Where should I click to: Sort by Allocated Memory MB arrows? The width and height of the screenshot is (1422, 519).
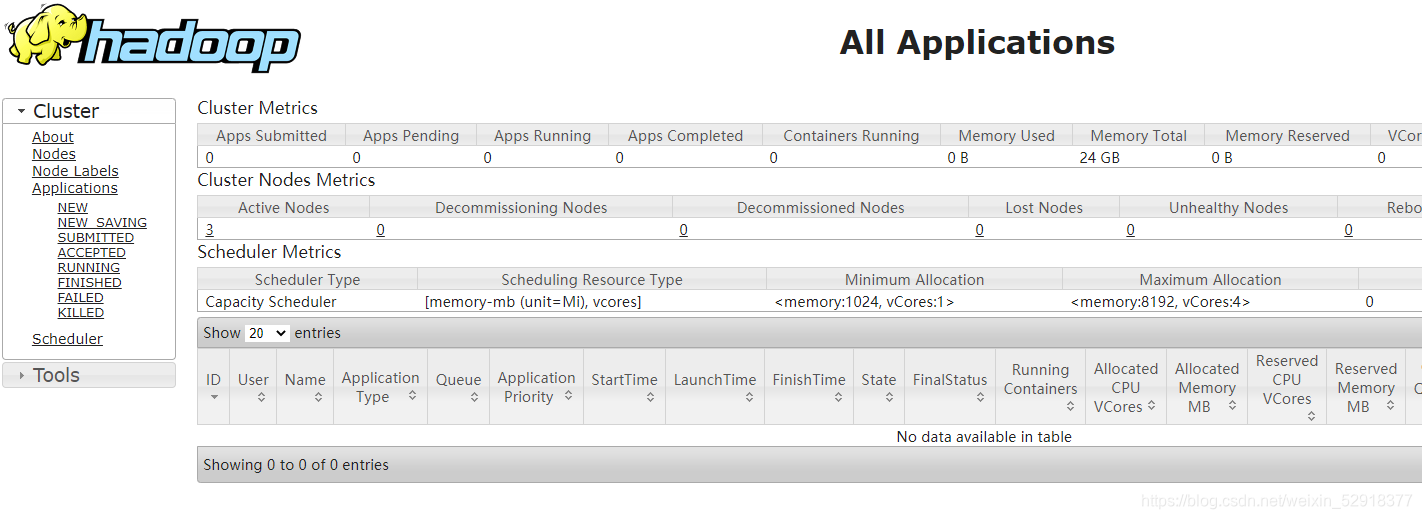click(1232, 406)
